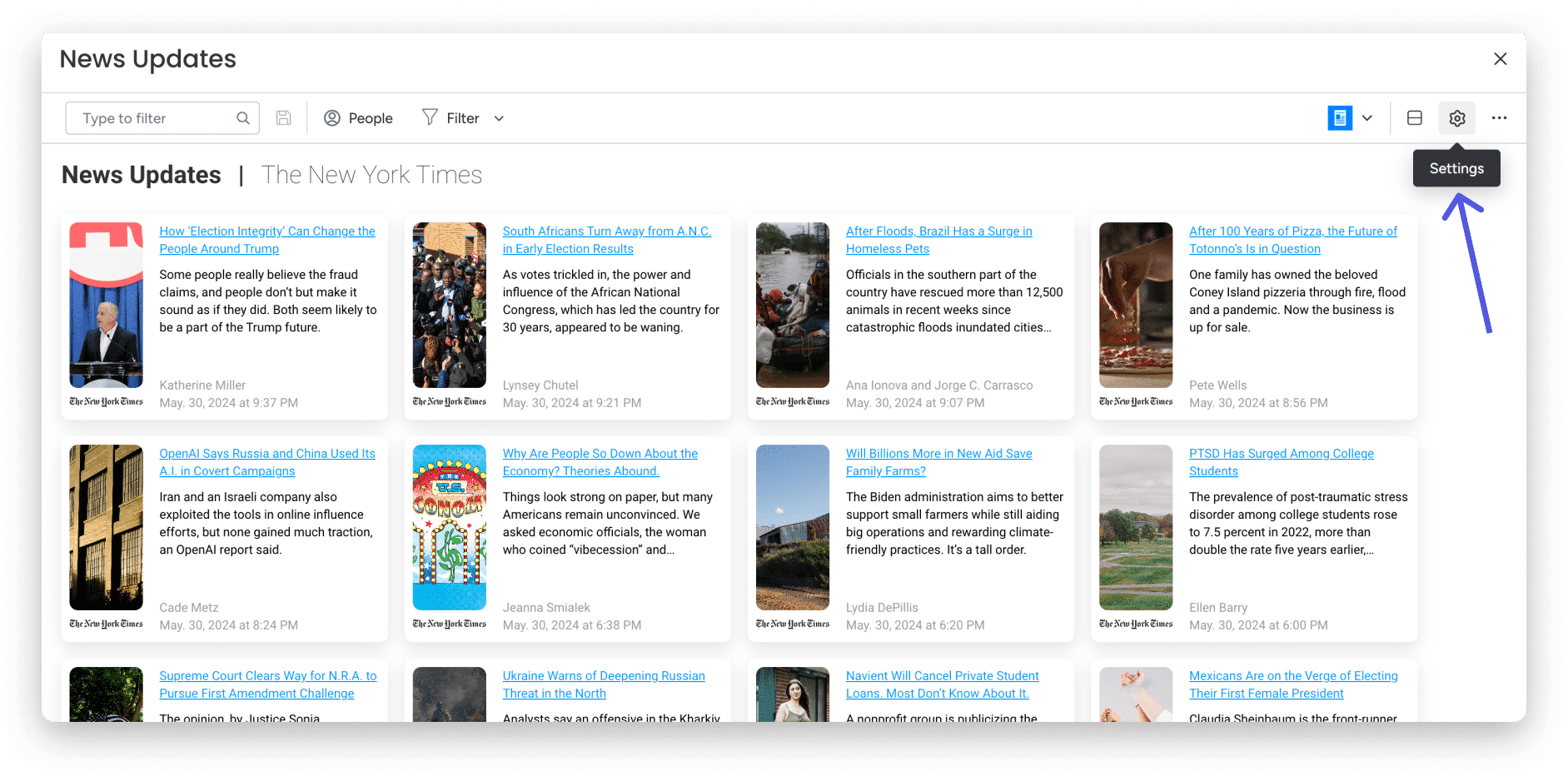1568x776 pixels.
Task: Open 'Supreme Court Clears Way for N.R.A.' link
Action: point(268,684)
